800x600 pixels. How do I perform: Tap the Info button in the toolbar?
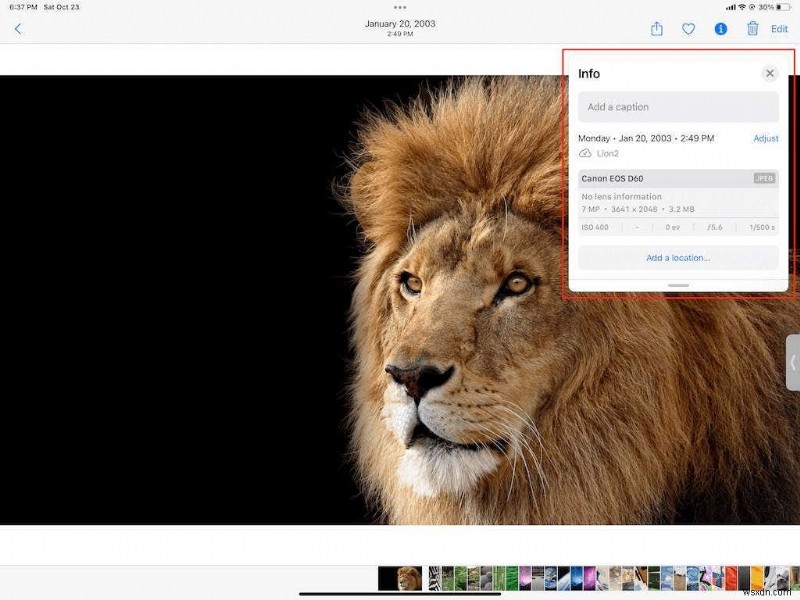722,29
